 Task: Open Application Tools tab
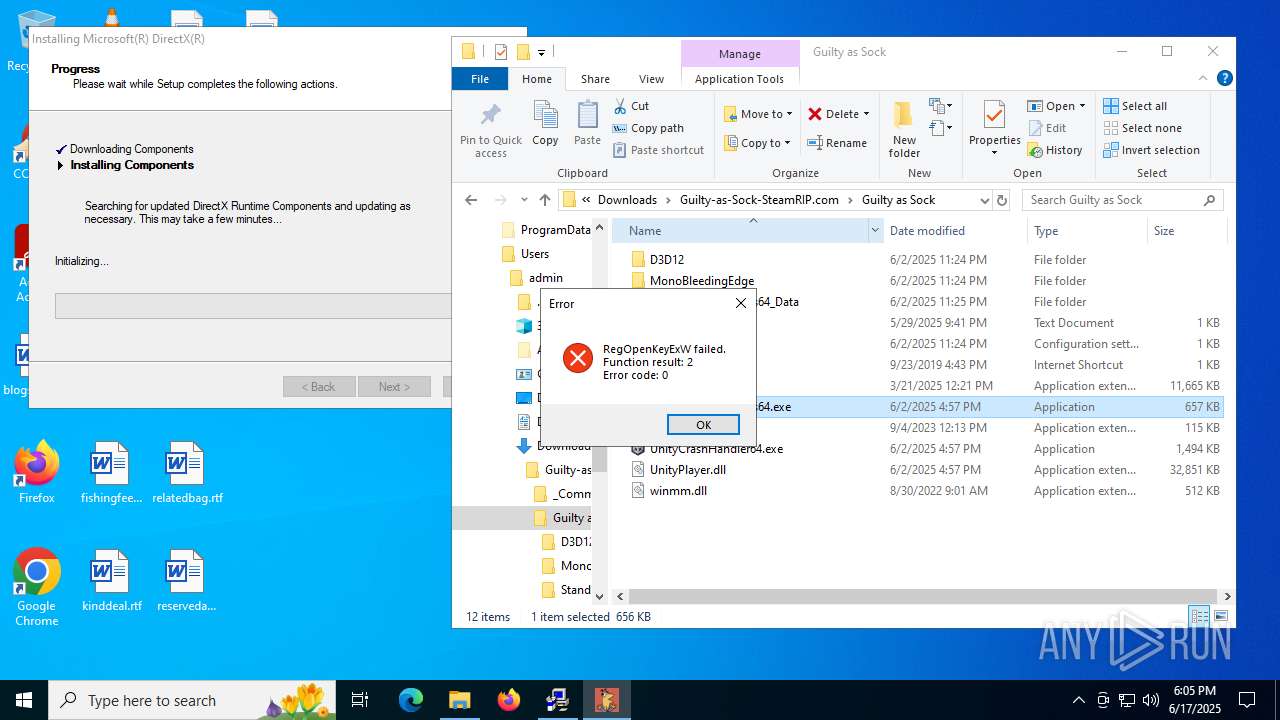739,79
